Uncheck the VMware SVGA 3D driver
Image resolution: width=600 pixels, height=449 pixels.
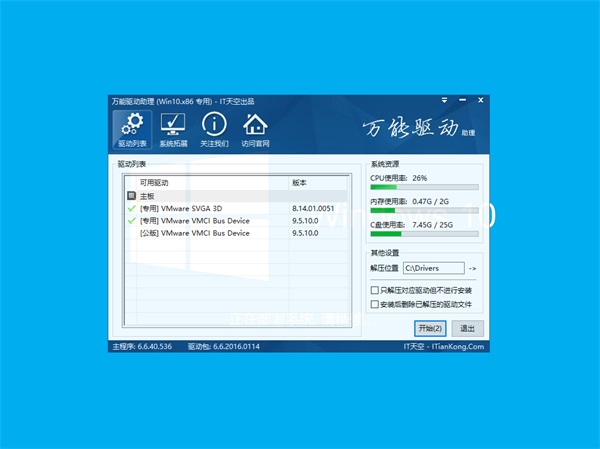pos(131,208)
